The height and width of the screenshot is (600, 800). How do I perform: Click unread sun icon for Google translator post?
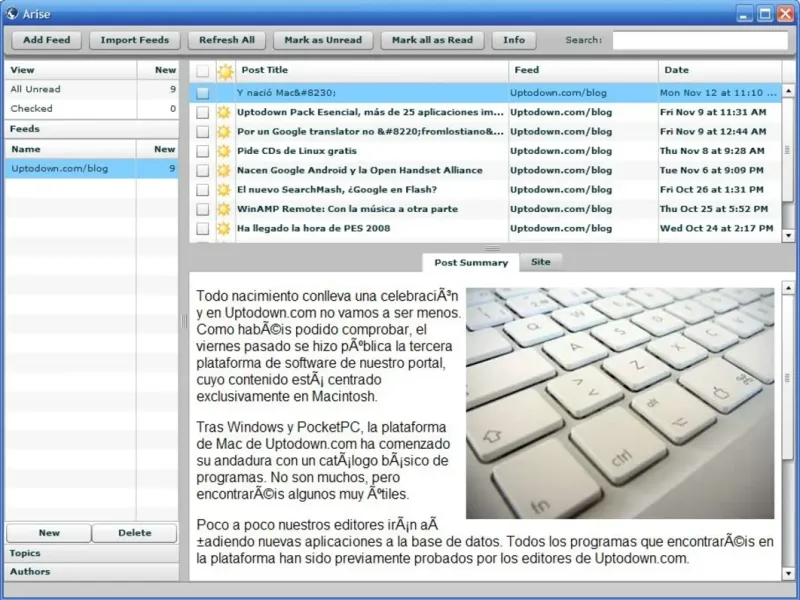pos(224,132)
